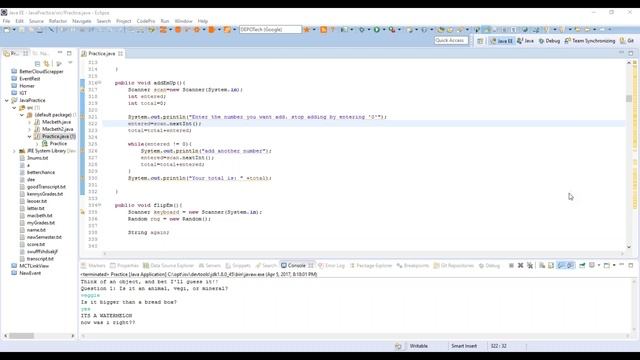
Task: Click the Run Last Tool external tools icon
Action: pos(392,29)
